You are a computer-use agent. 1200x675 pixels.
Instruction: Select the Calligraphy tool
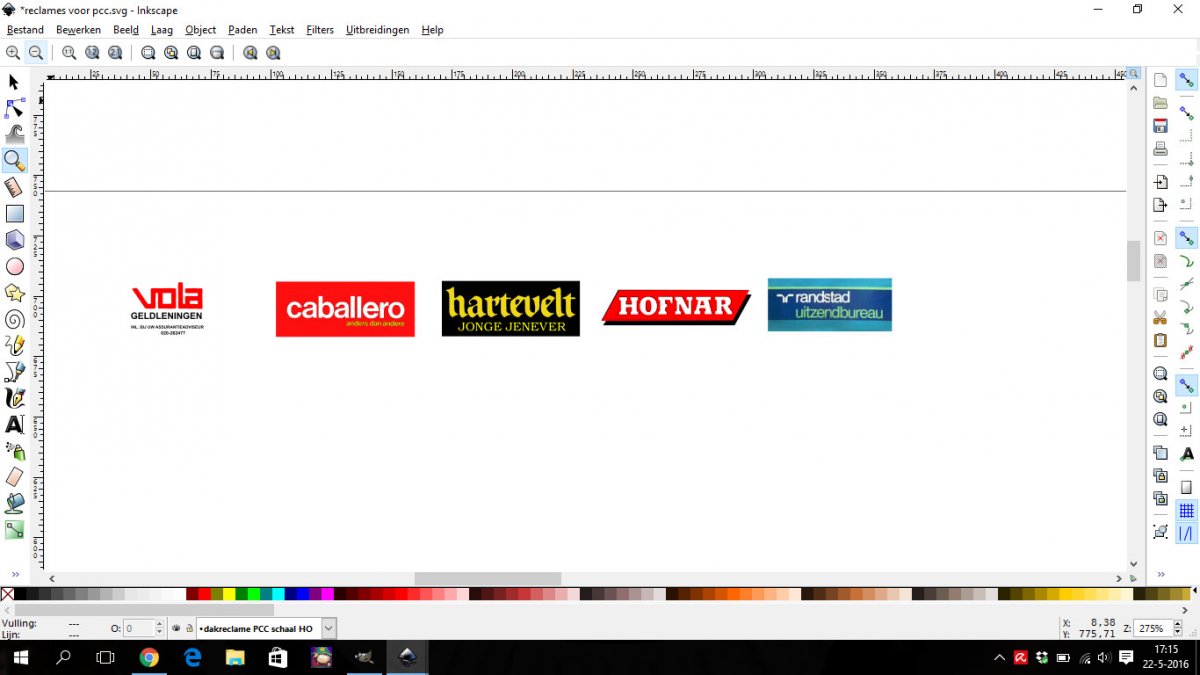coord(14,398)
